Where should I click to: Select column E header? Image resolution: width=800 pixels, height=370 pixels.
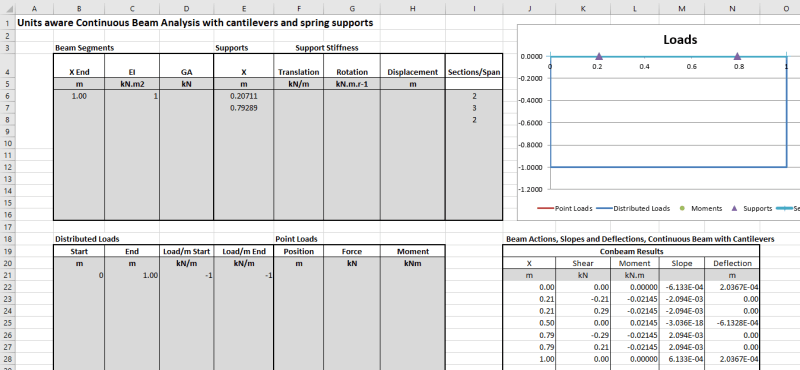[244, 8]
